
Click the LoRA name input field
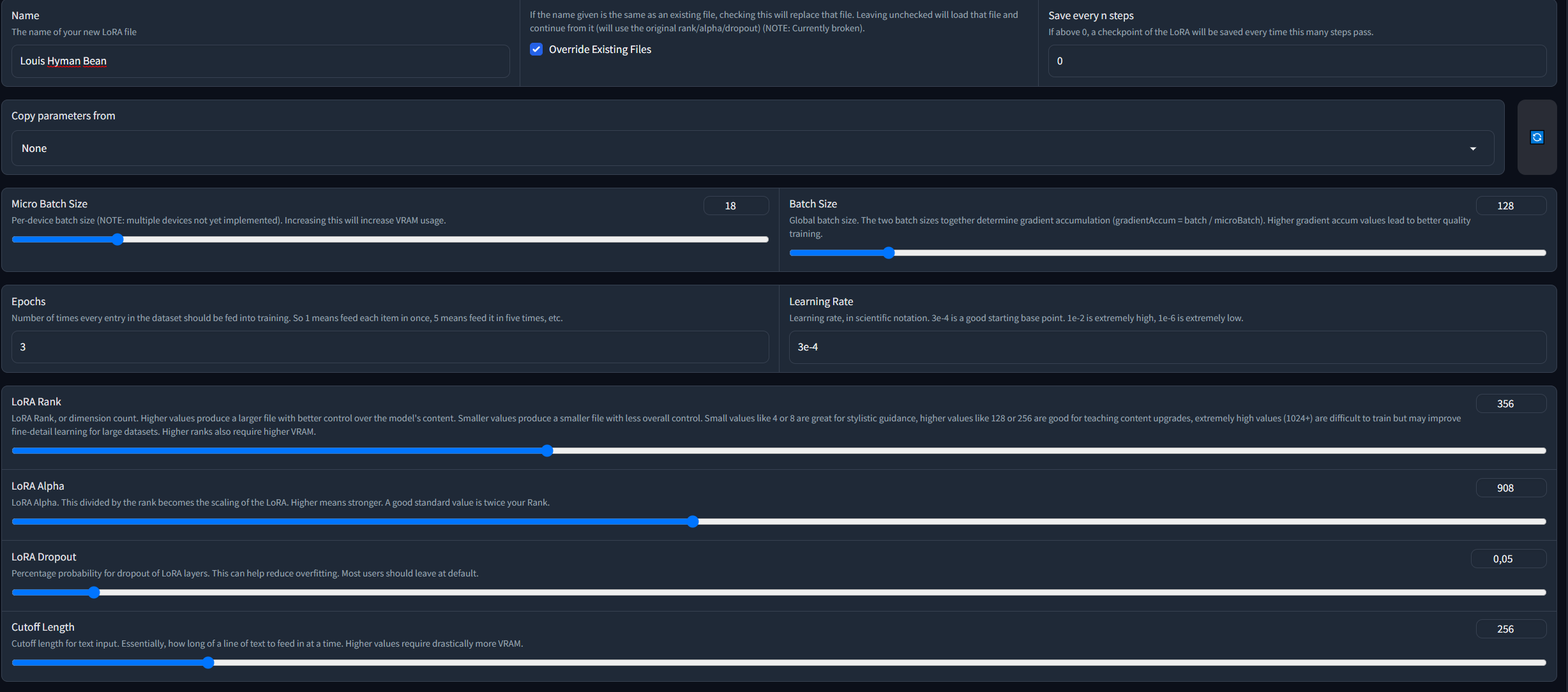(260, 61)
